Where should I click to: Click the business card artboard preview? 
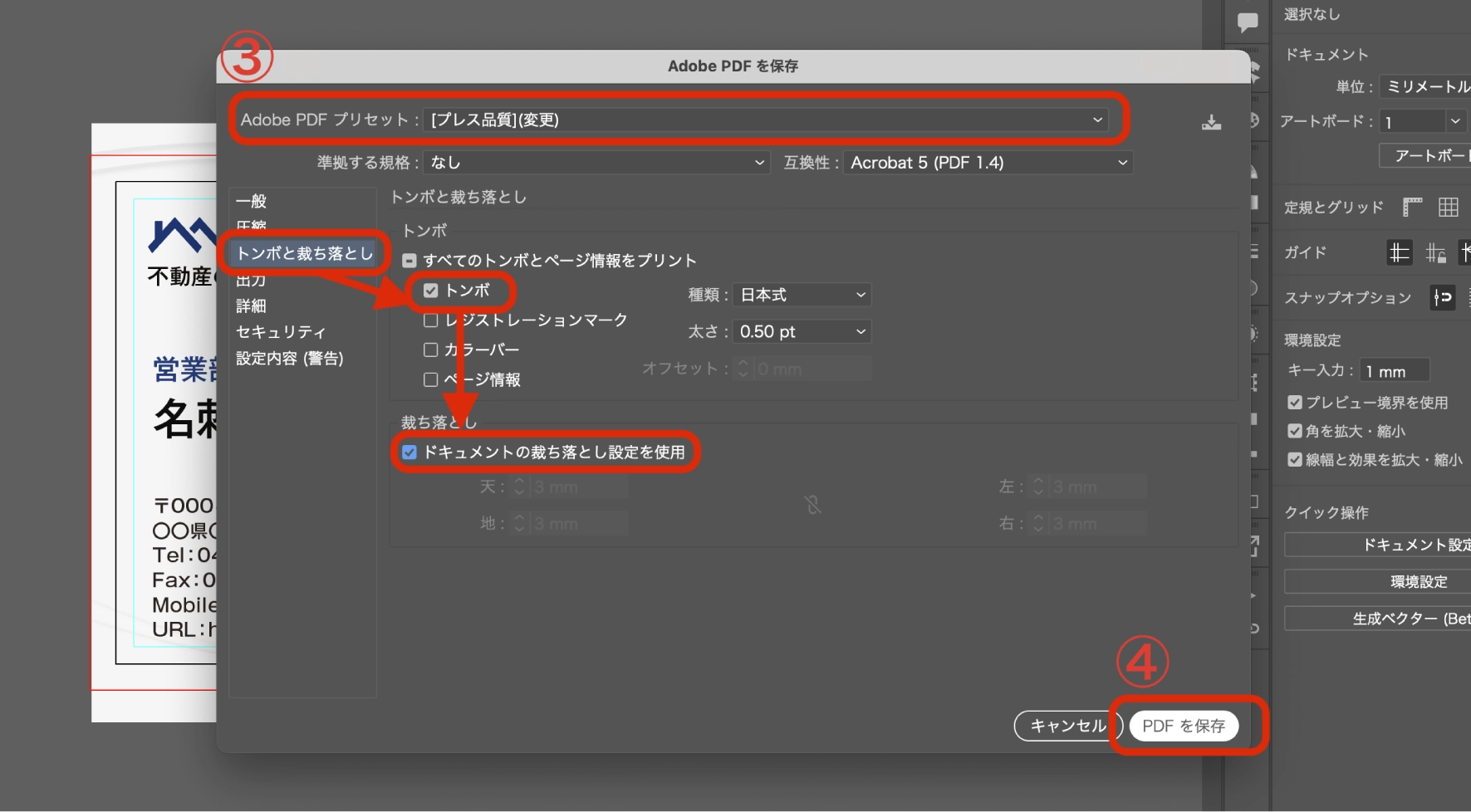tap(154, 423)
